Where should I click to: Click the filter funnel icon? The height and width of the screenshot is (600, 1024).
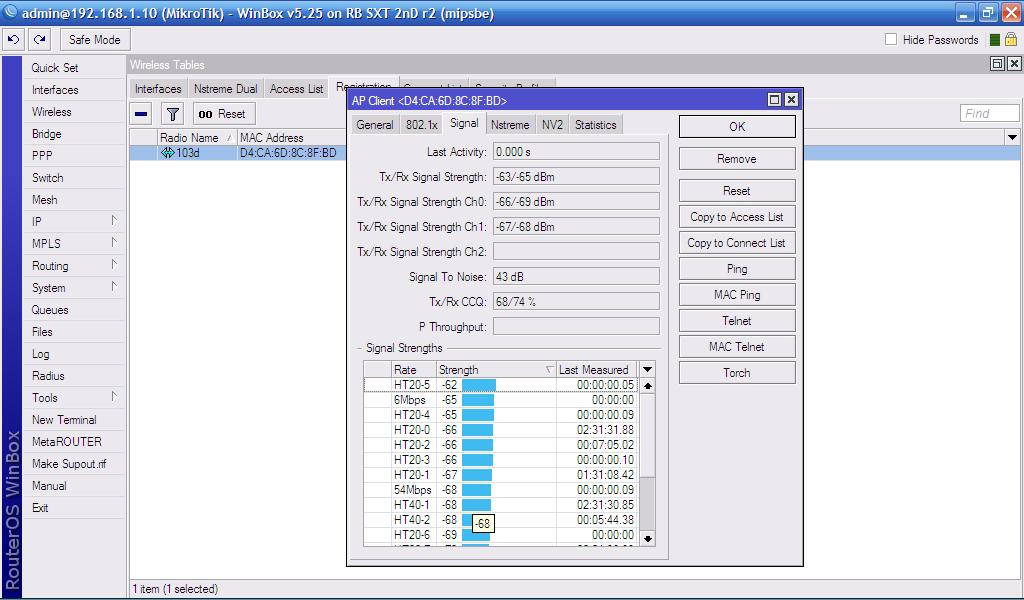[x=172, y=114]
